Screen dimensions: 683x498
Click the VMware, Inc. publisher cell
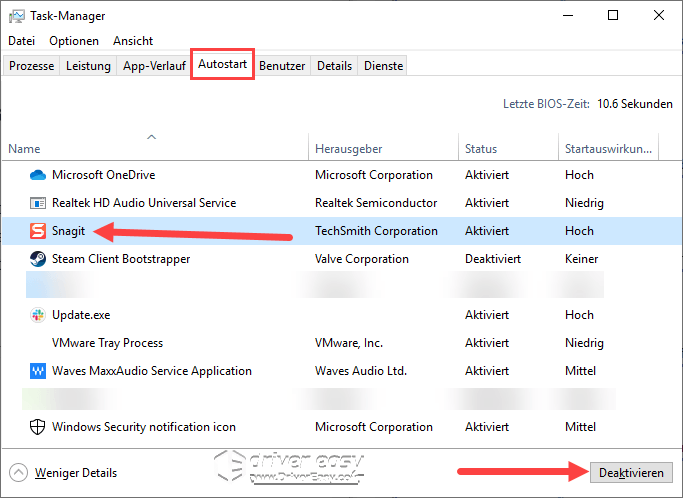pos(349,343)
